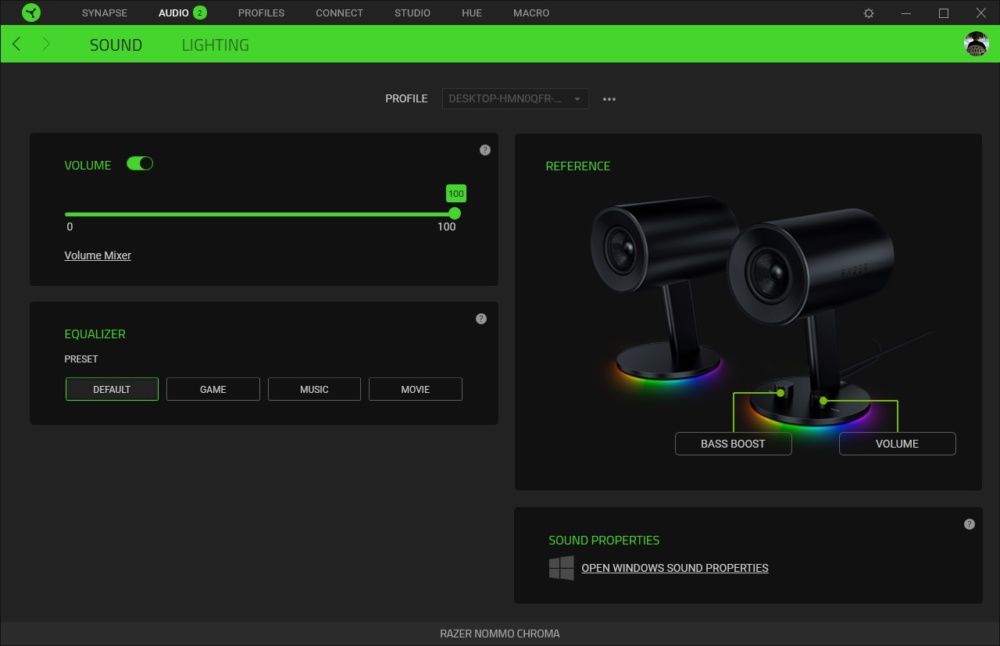Open the profile options three-dot menu

[x=609, y=99]
